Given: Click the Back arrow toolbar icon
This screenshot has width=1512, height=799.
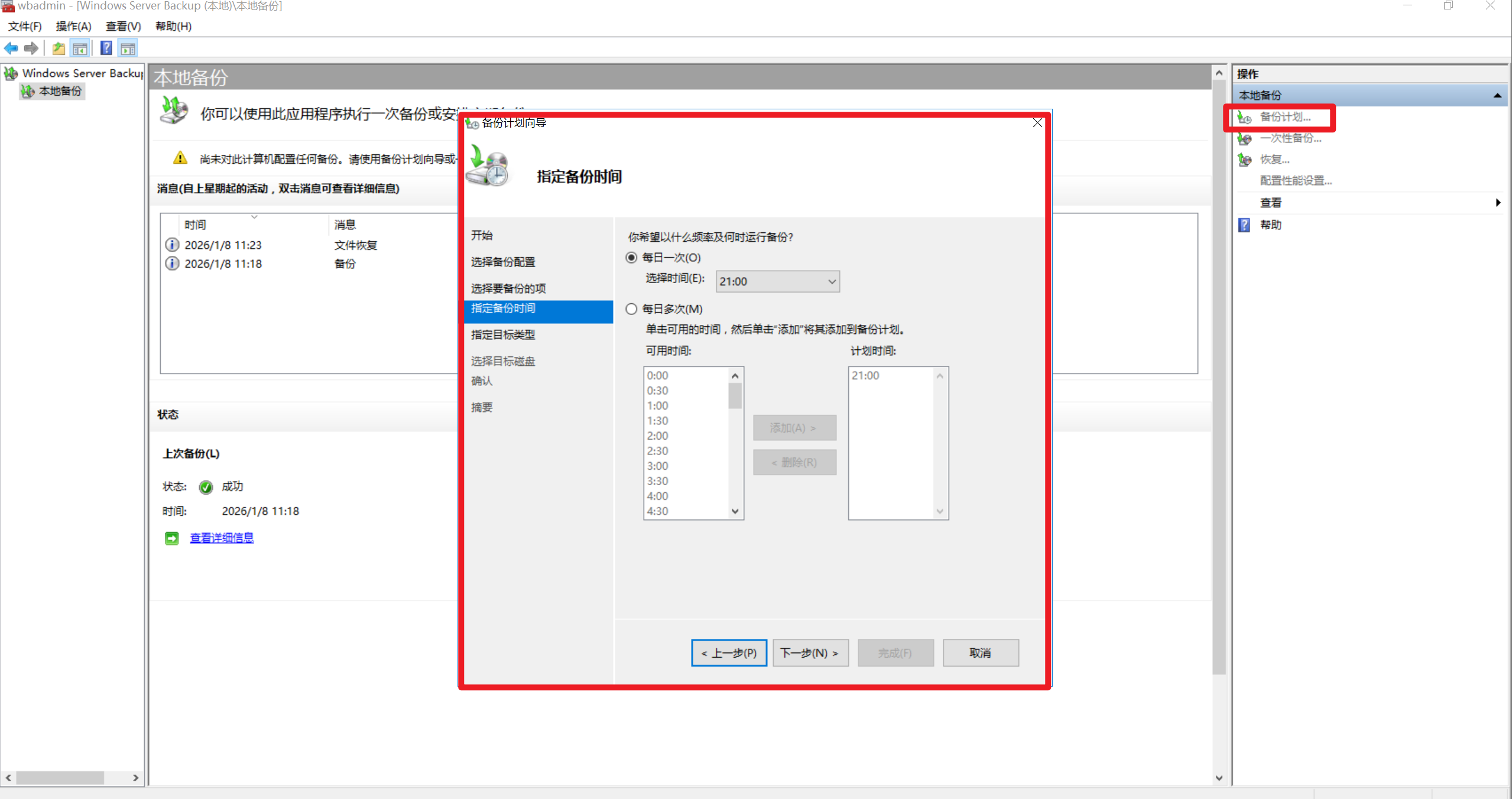Looking at the screenshot, I should pos(11,48).
